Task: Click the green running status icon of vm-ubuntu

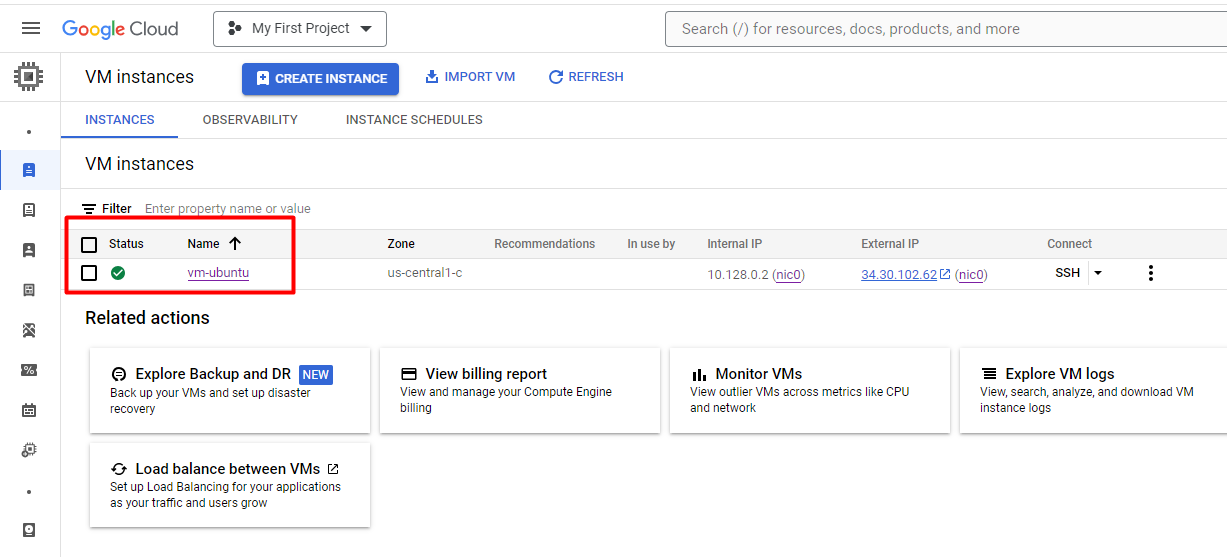Action: [118, 273]
